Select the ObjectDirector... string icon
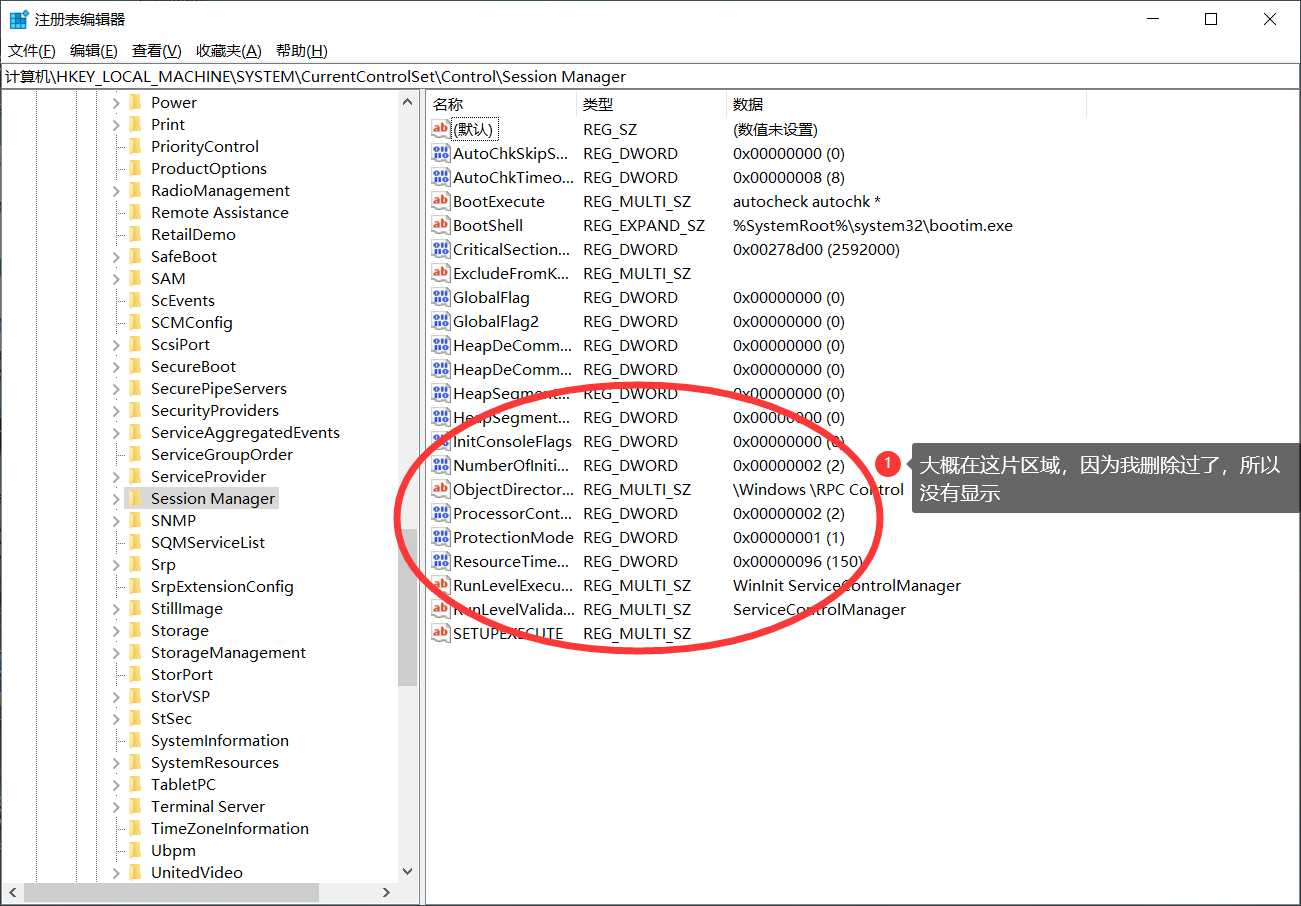 click(441, 489)
